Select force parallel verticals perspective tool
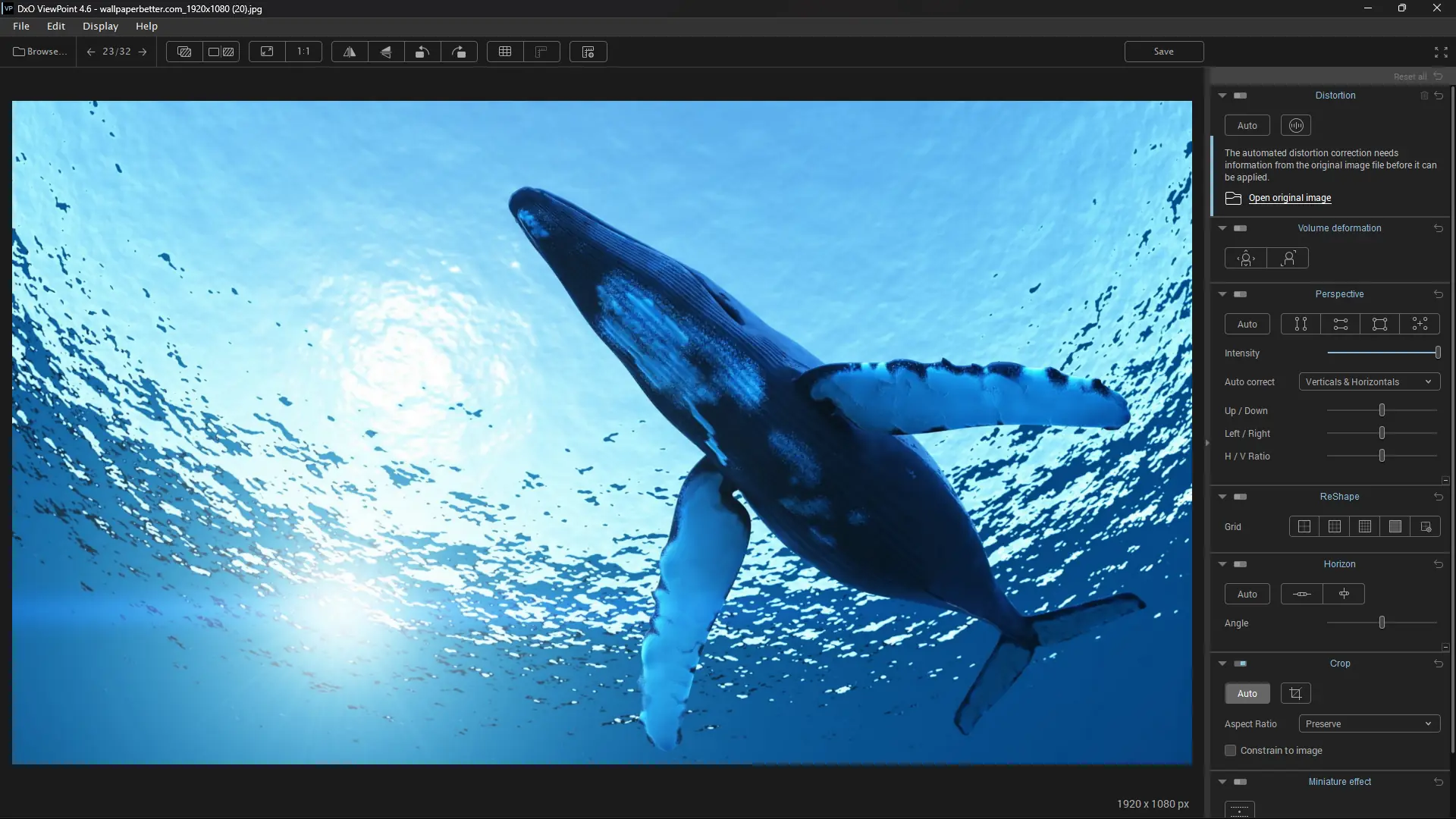The image size is (1456, 819). tap(1301, 324)
